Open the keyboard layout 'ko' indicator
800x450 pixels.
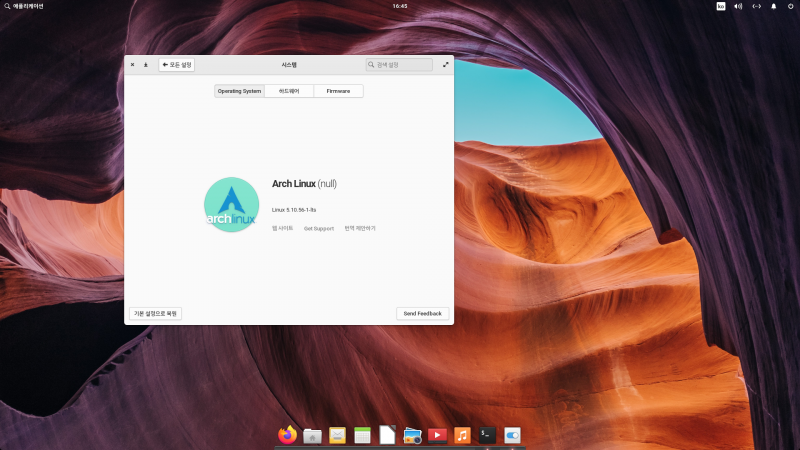(721, 6)
